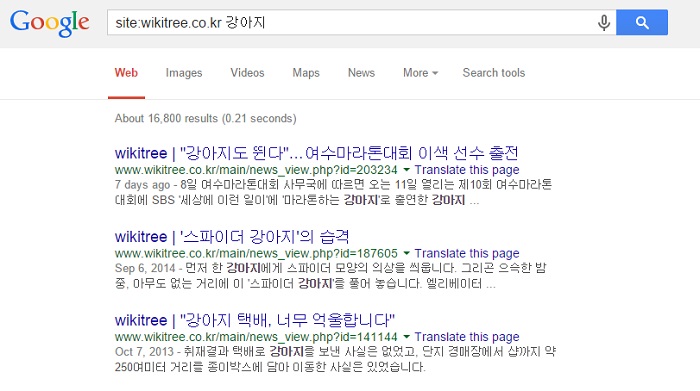Viewport: 700px width, 391px height.
Task: Click green URL ending id=141144
Action: click(x=256, y=337)
